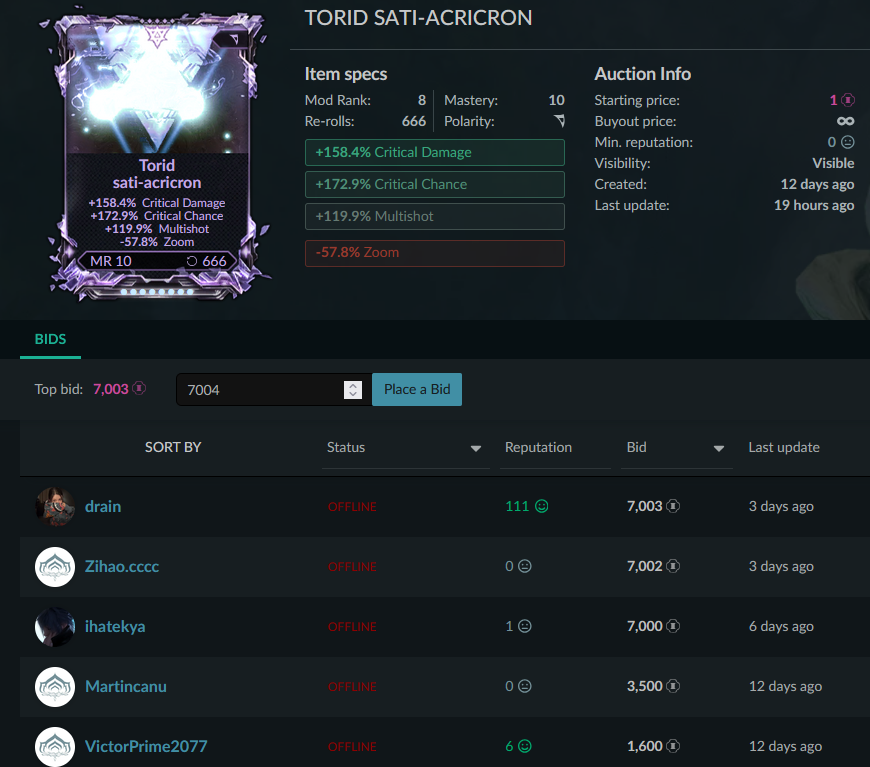The width and height of the screenshot is (870, 767).
Task: Select the +172.9% Critical Chance stat box
Action: click(x=434, y=185)
